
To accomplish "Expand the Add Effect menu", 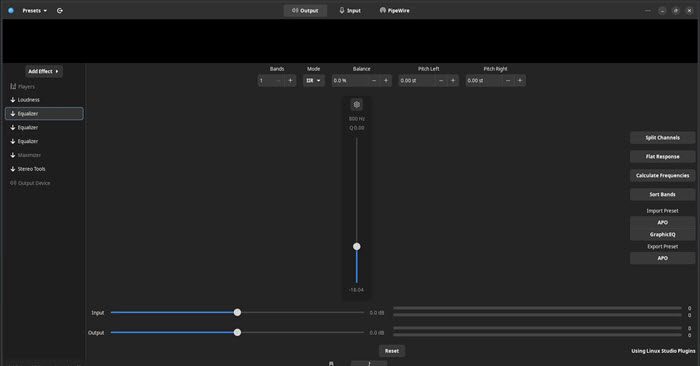I will pos(43,71).
